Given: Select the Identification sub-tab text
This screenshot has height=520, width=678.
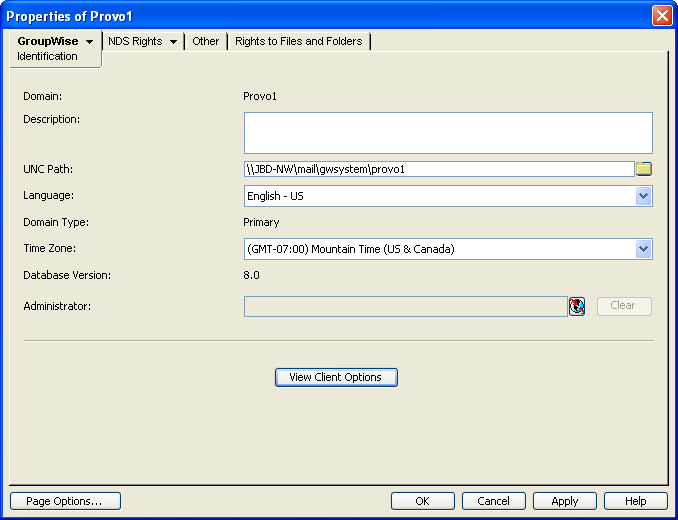Looking at the screenshot, I should click(47, 56).
